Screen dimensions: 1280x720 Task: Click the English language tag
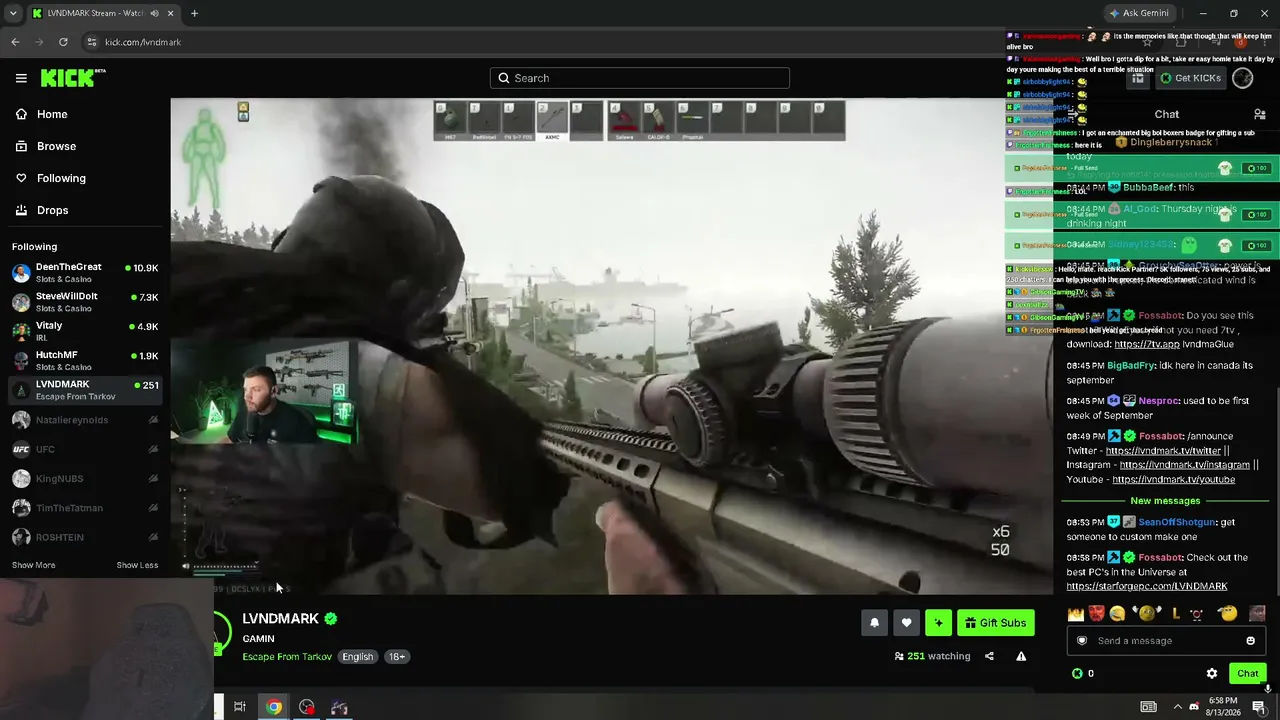357,657
